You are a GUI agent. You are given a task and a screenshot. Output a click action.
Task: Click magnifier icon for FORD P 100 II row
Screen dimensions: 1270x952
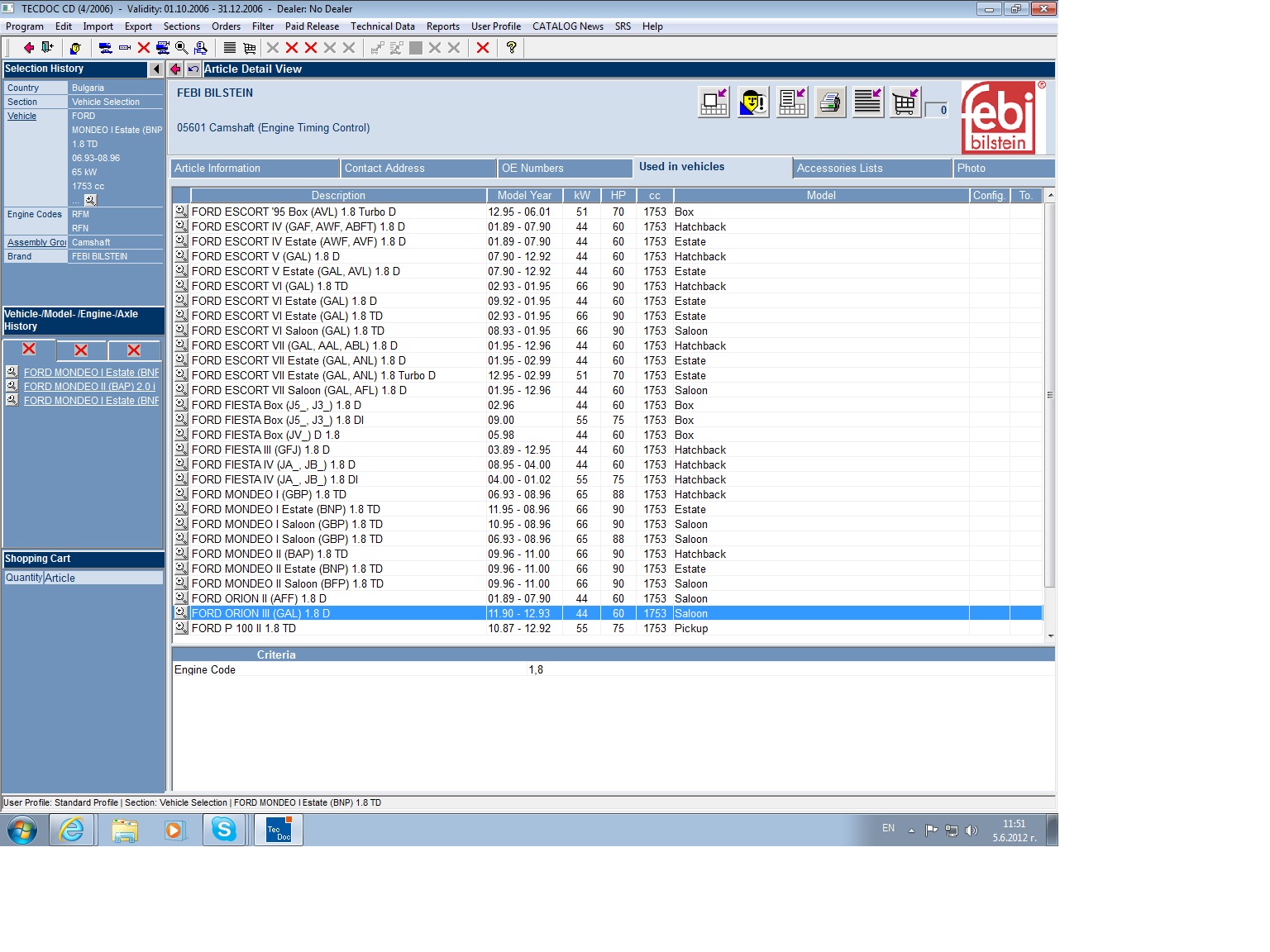(x=181, y=628)
